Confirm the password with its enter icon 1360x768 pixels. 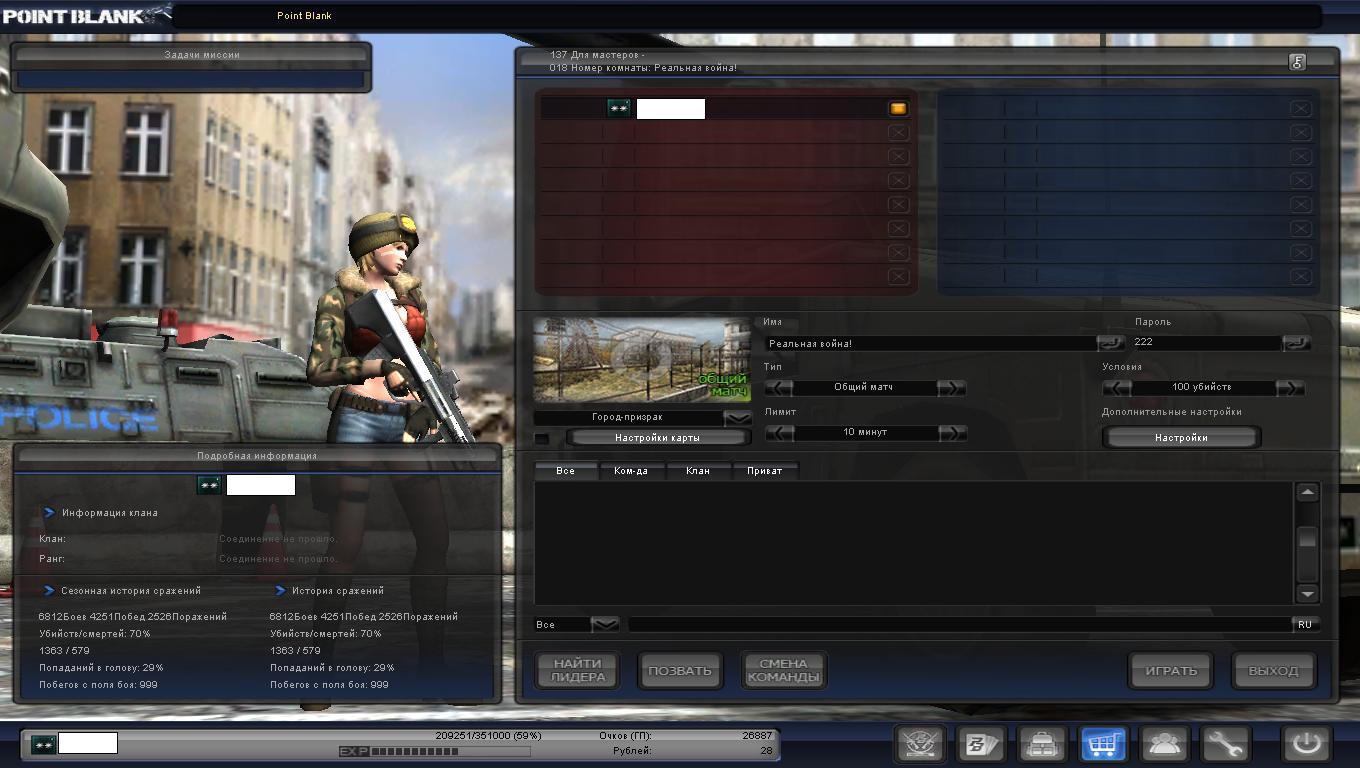(x=1295, y=343)
